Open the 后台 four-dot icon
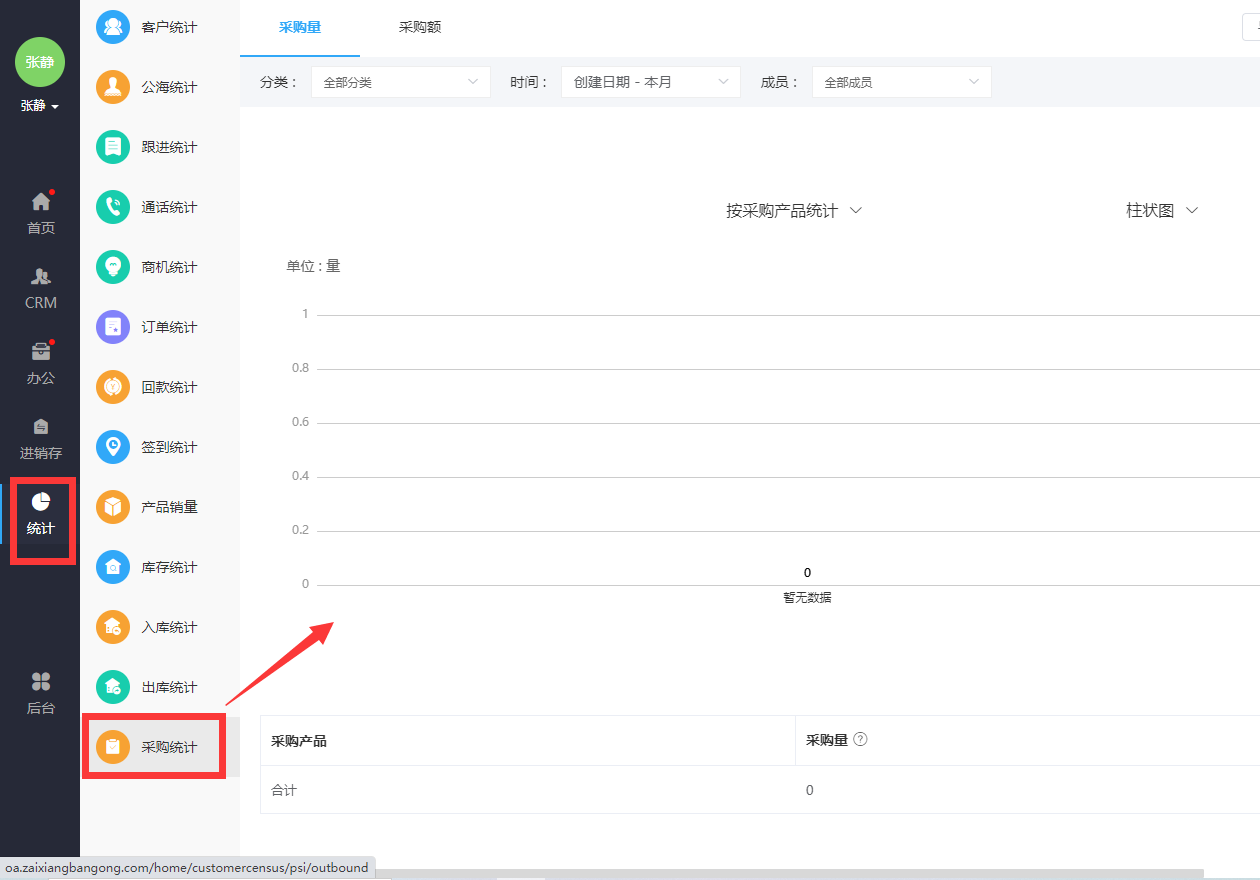This screenshot has height=880, width=1260. click(x=41, y=682)
